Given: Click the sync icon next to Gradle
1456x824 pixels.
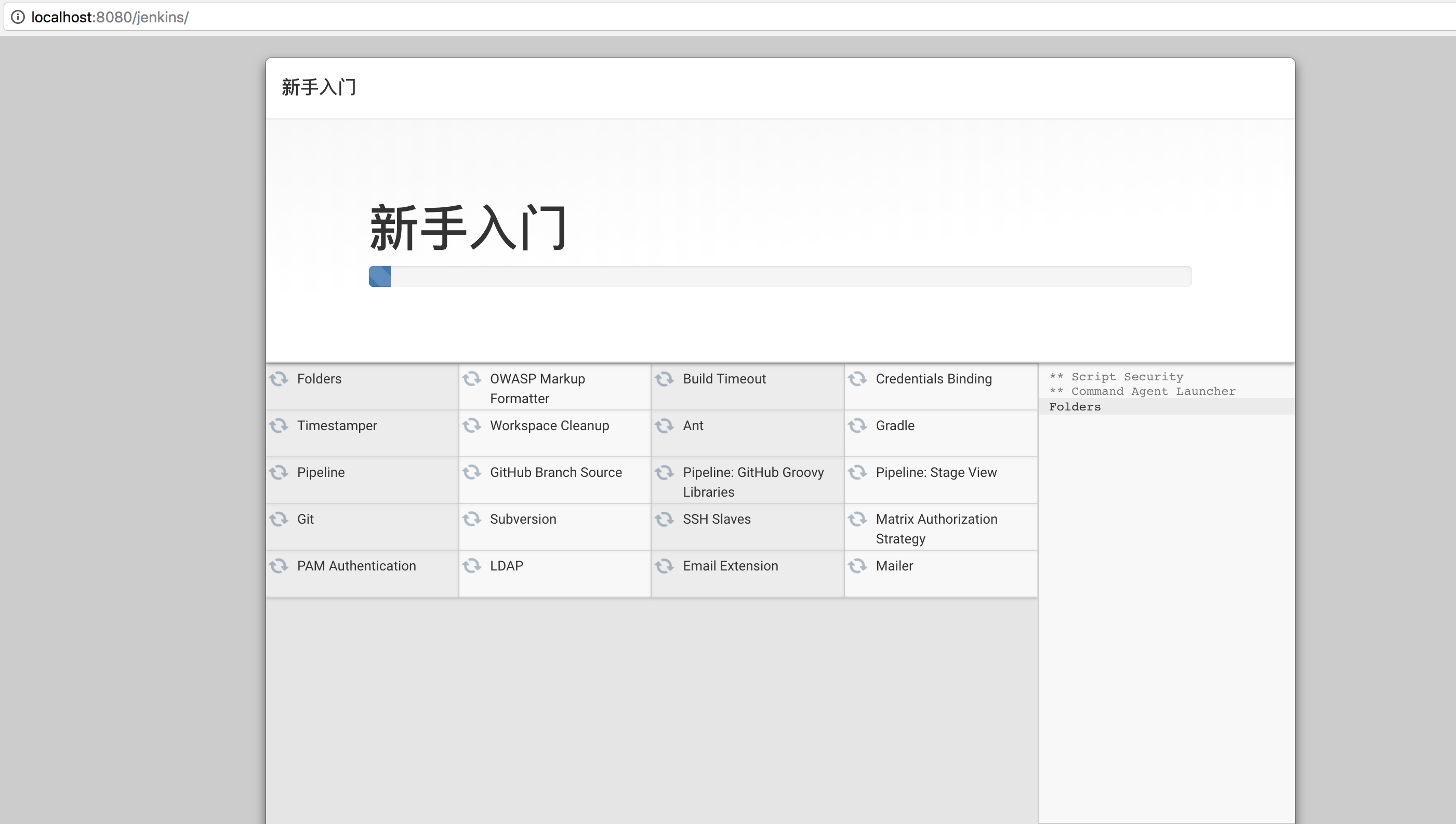Looking at the screenshot, I should [x=857, y=426].
